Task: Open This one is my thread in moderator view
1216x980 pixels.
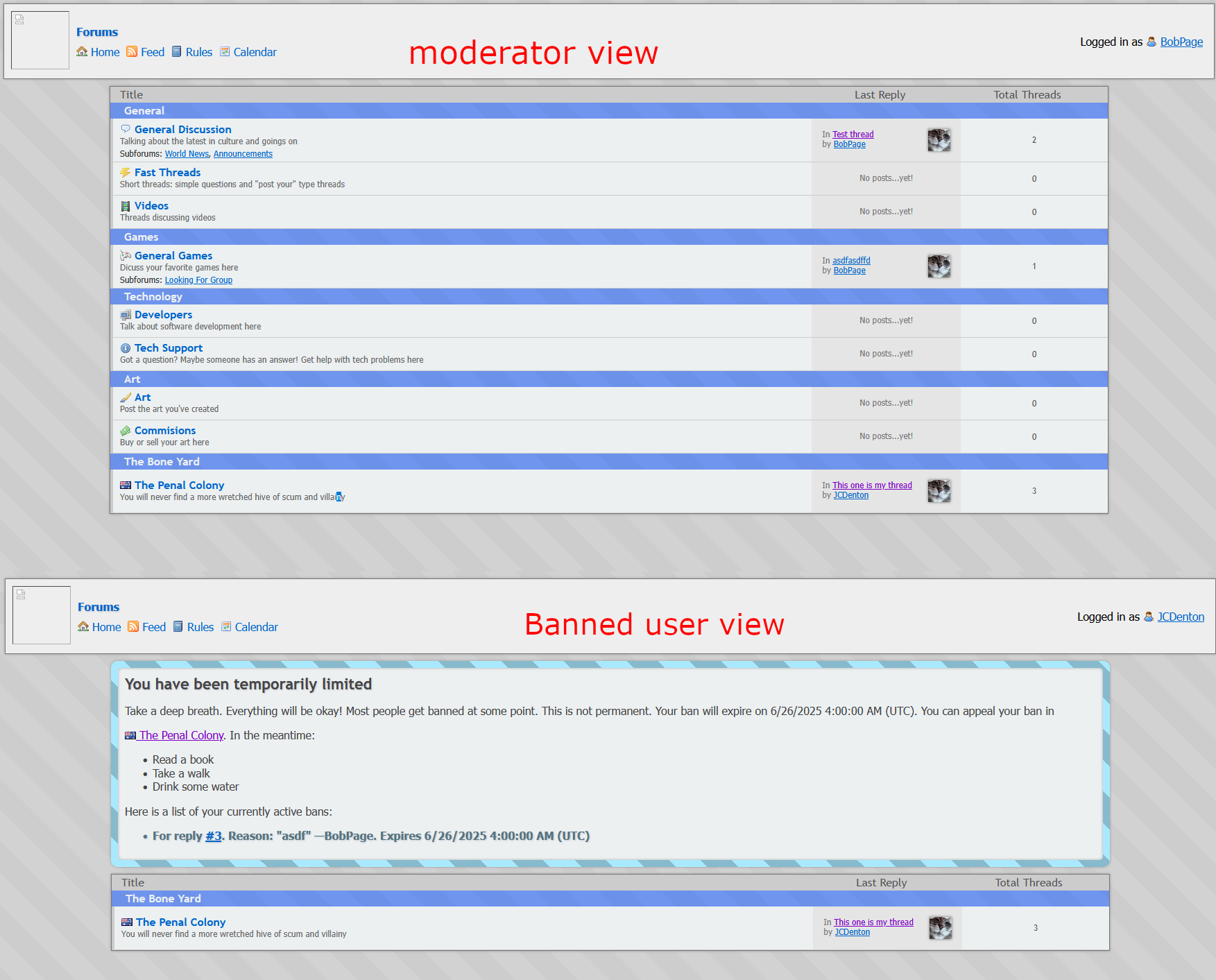Action: pyautogui.click(x=872, y=485)
